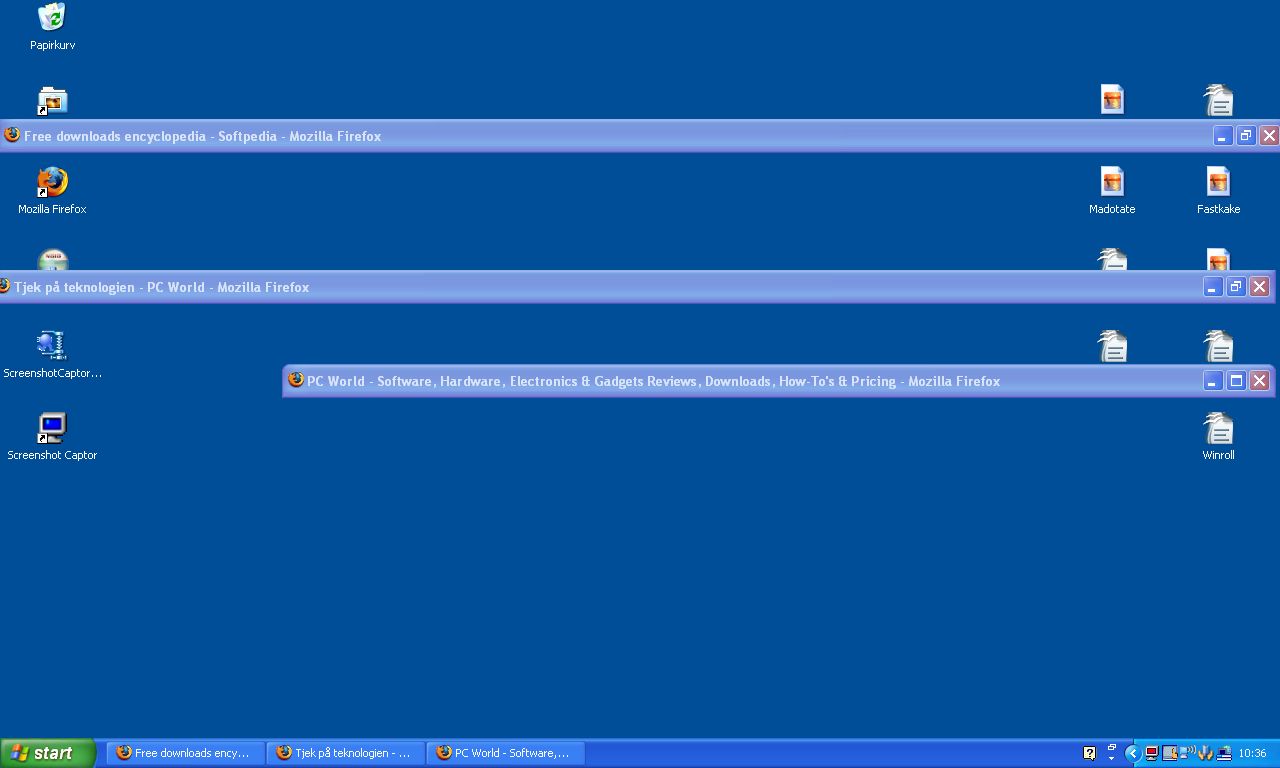Select the Fastkake desktop file icon
The width and height of the screenshot is (1280, 768).
1218,190
